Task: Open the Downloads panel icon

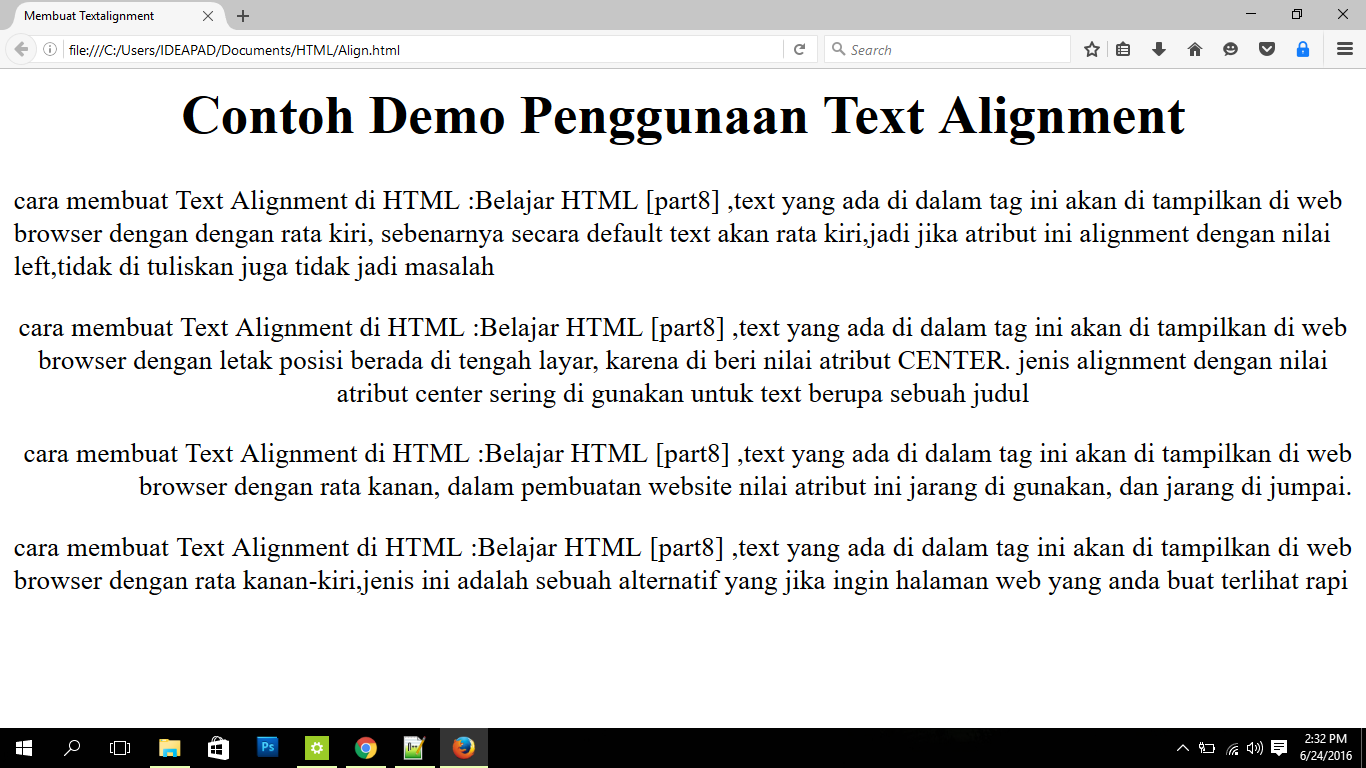Action: click(x=1158, y=48)
